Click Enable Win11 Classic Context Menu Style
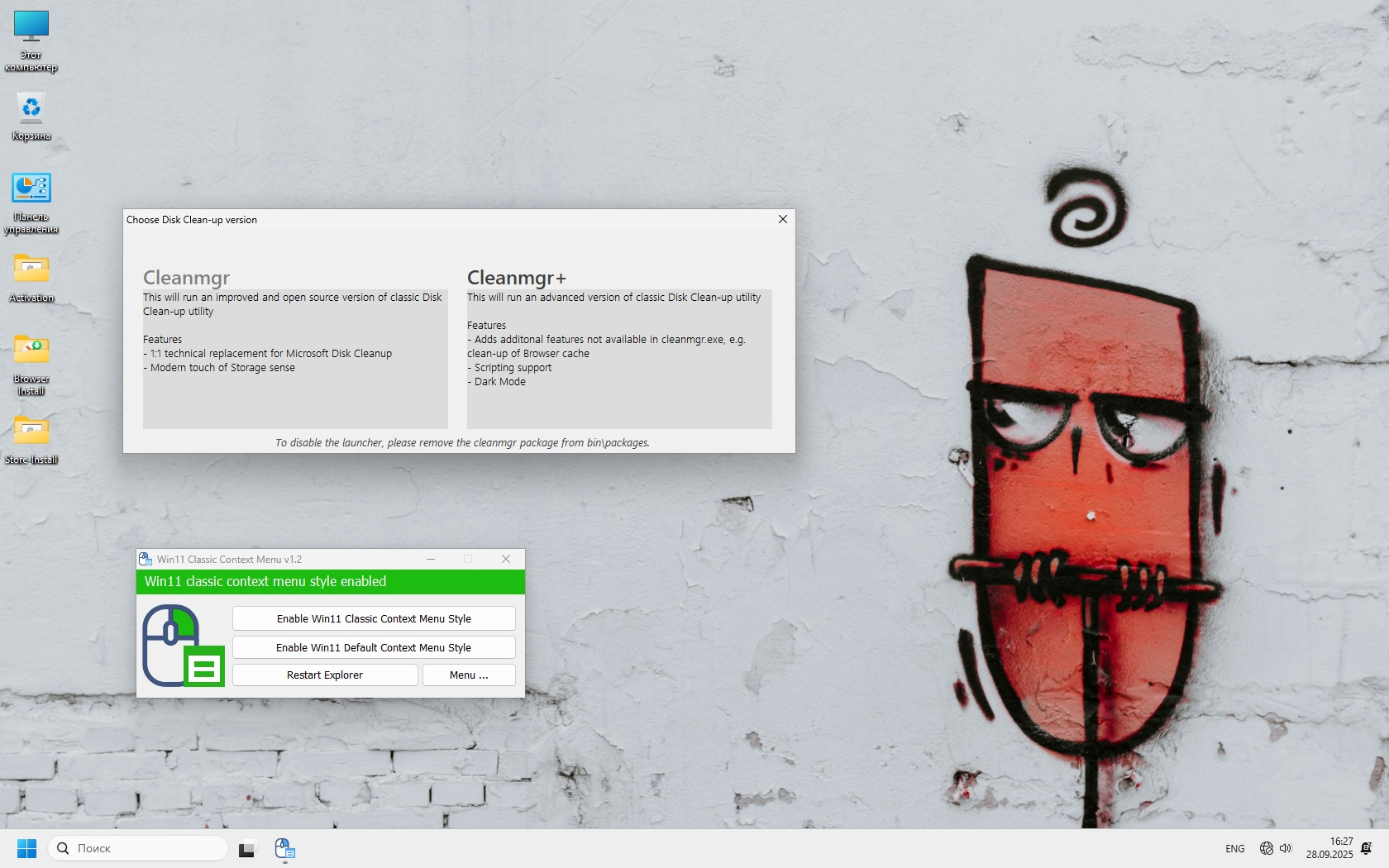 tap(374, 618)
